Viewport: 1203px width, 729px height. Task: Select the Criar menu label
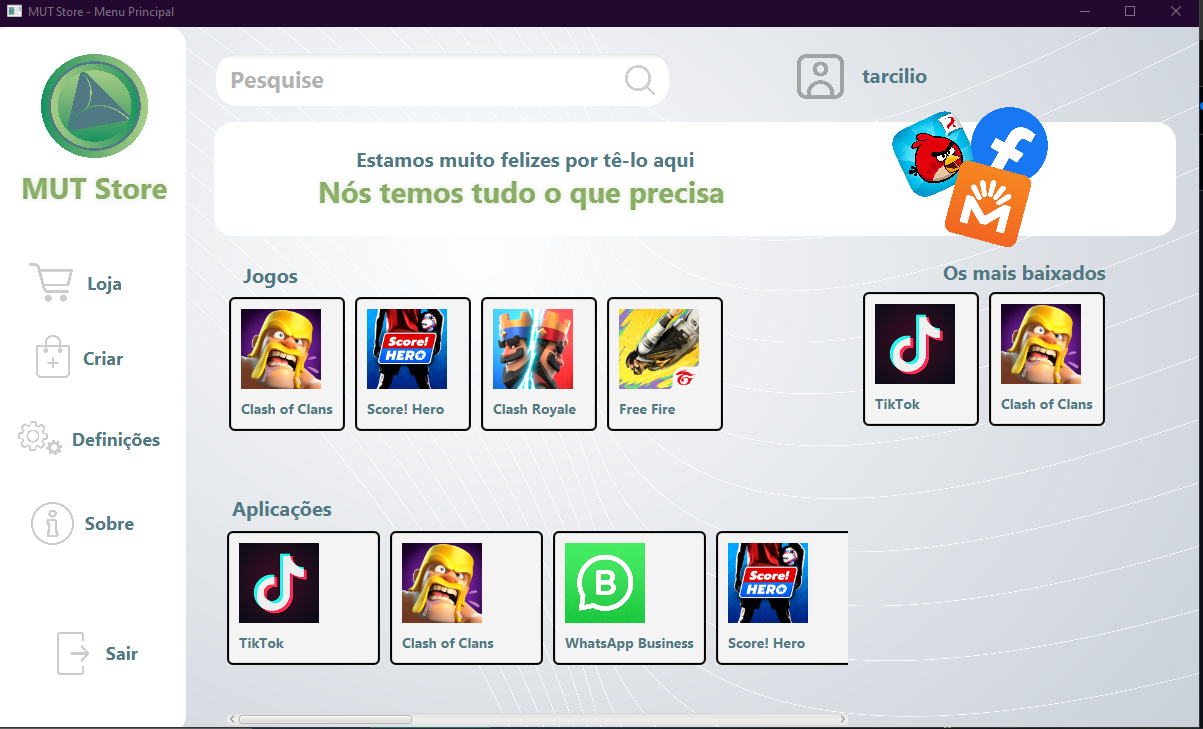[103, 359]
